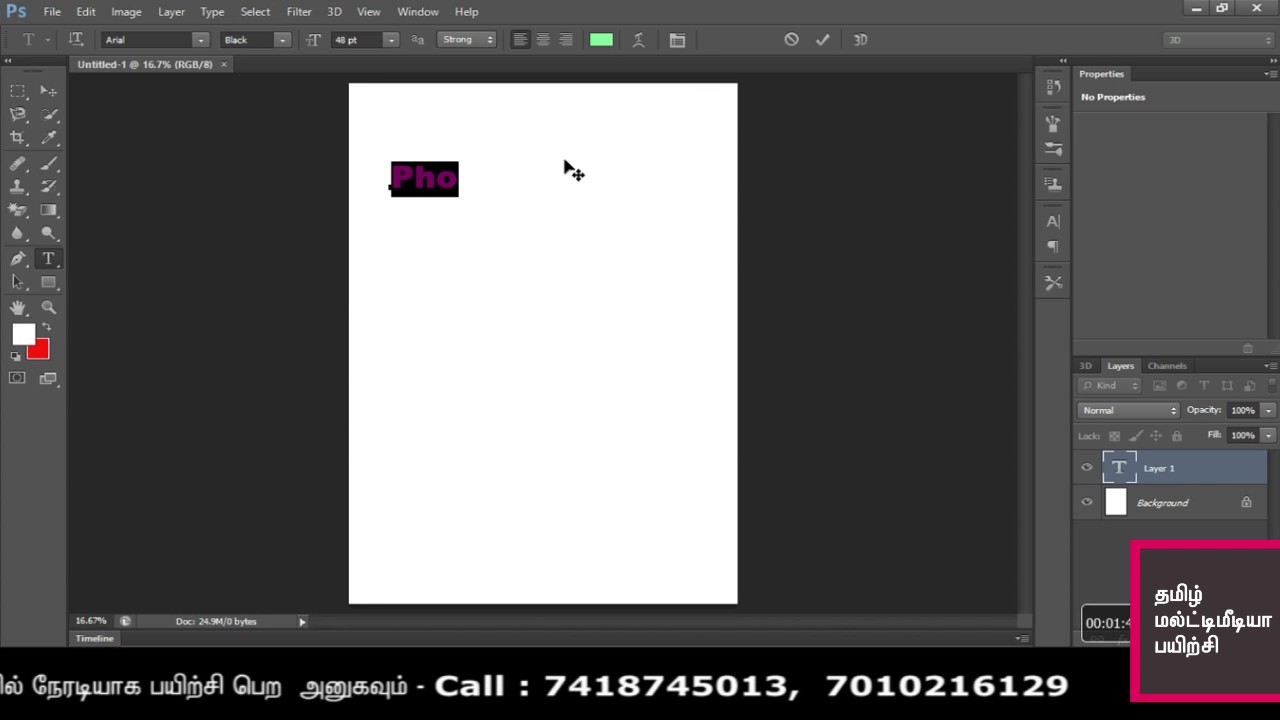The height and width of the screenshot is (720, 1280).
Task: Open Character panel icon in dock
Action: [1053, 221]
